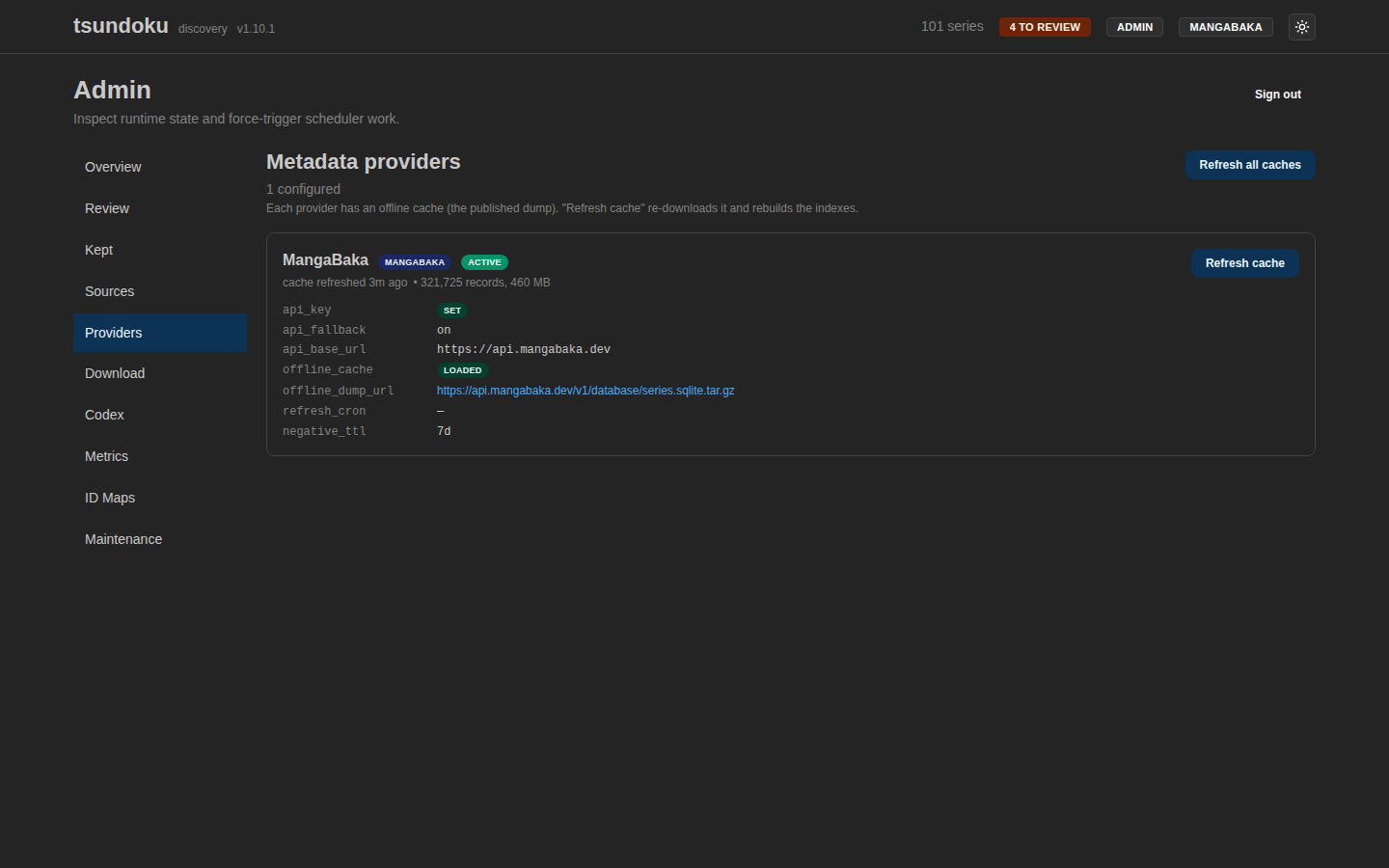The height and width of the screenshot is (868, 1389).
Task: Go to the Codex sidebar section
Action: (x=160, y=415)
